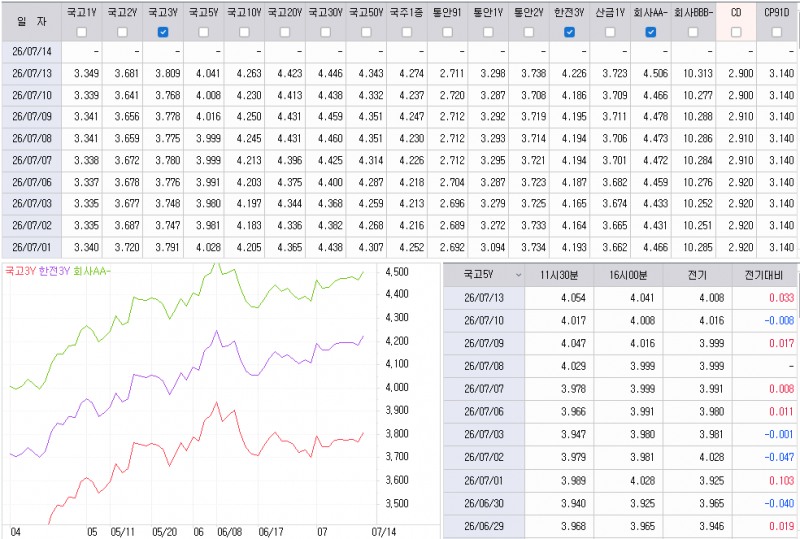The height and width of the screenshot is (539, 800).
Task: Click the 11시30분 column header
Action: pyautogui.click(x=559, y=275)
